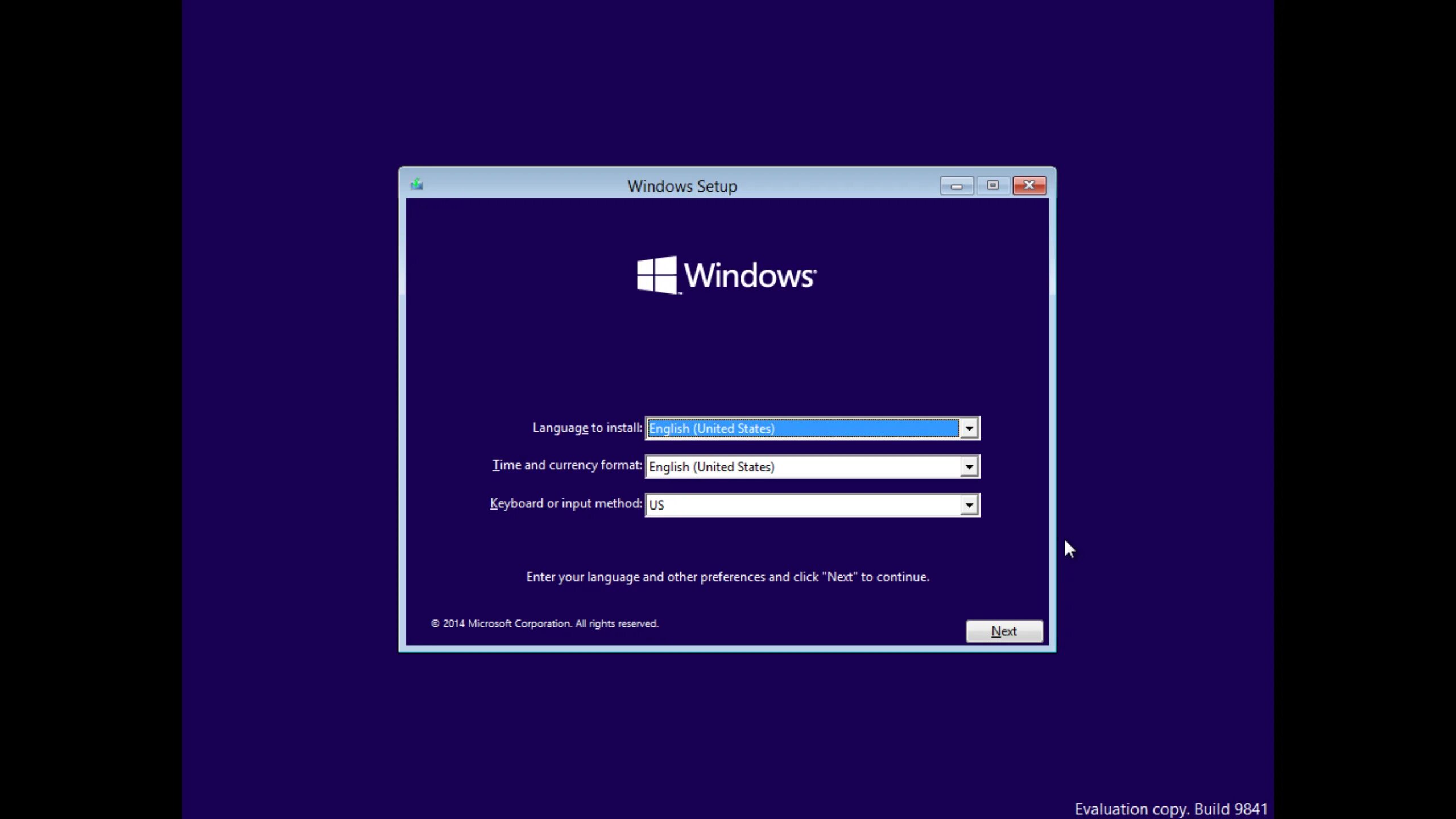Click the 'Language to install' label
Image resolution: width=1456 pixels, height=819 pixels.
click(586, 428)
